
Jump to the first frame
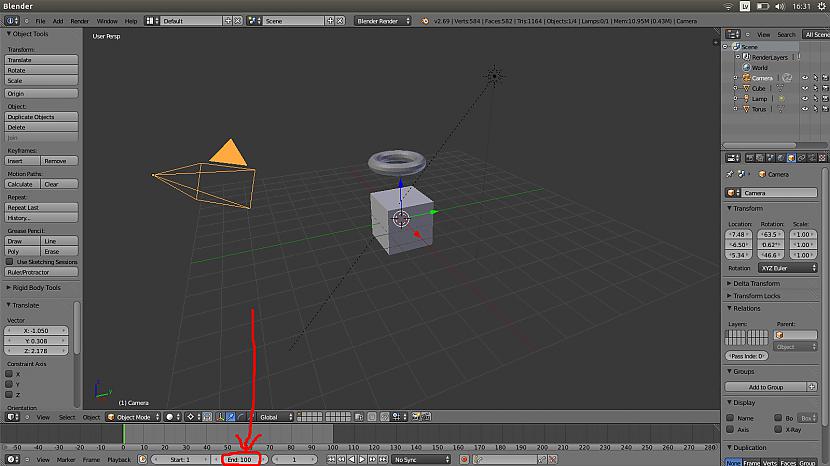pyautogui.click(x=331, y=459)
